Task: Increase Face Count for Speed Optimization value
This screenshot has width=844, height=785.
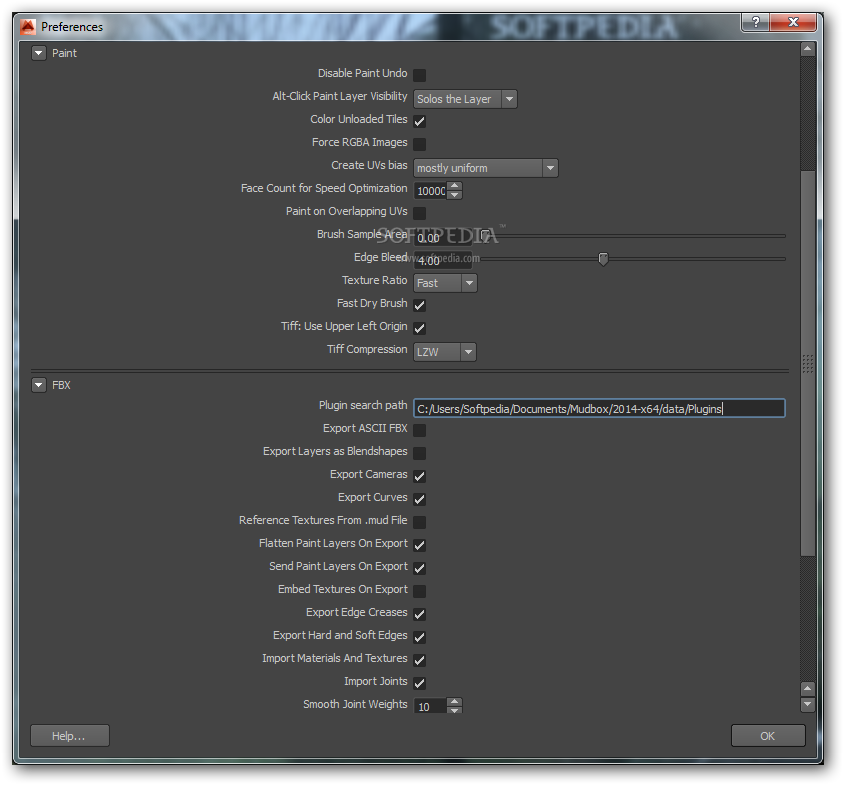Action: [455, 186]
